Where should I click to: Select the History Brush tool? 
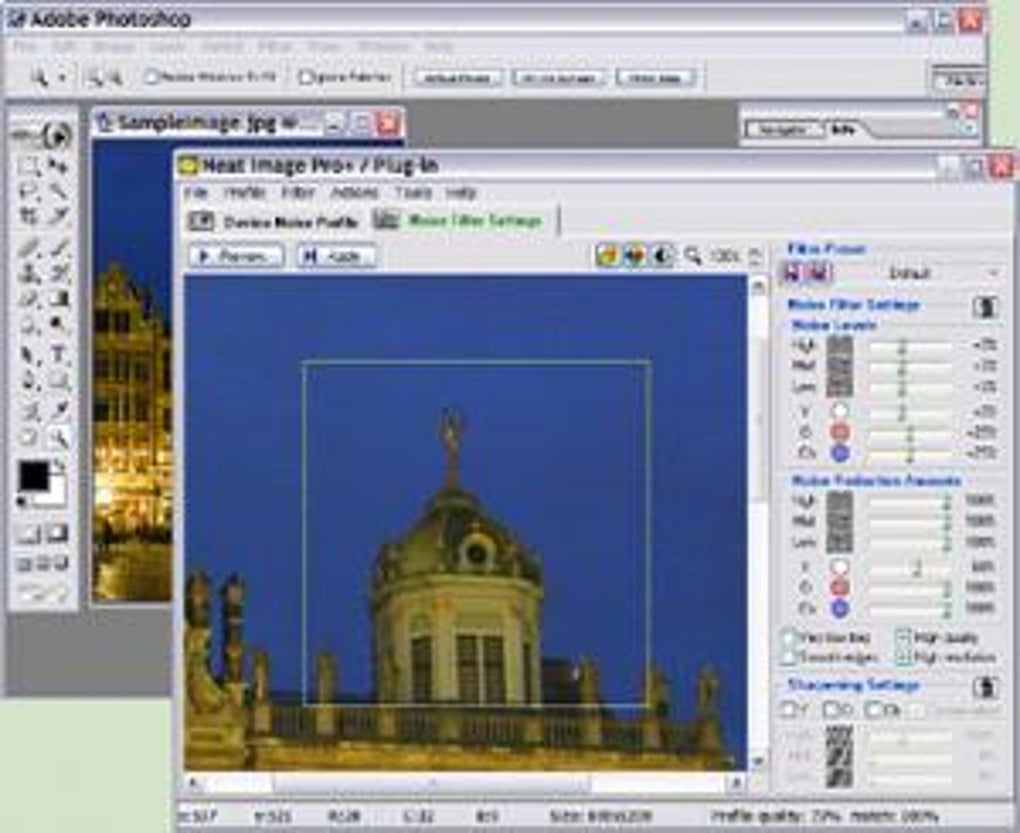(59, 273)
